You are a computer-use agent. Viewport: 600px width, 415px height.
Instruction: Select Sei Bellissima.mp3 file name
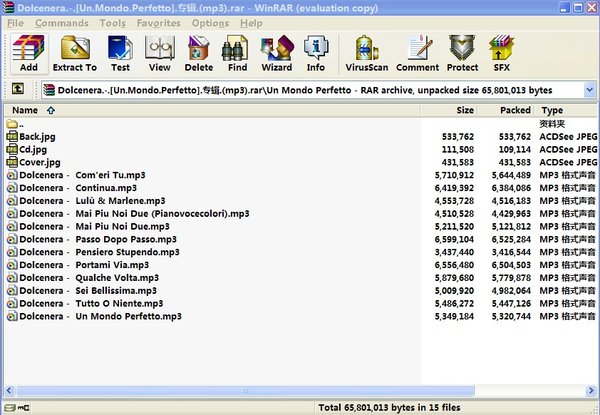point(88,291)
